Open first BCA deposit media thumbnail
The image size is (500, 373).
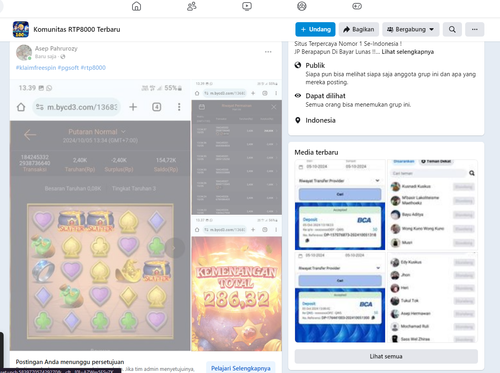coord(340,205)
